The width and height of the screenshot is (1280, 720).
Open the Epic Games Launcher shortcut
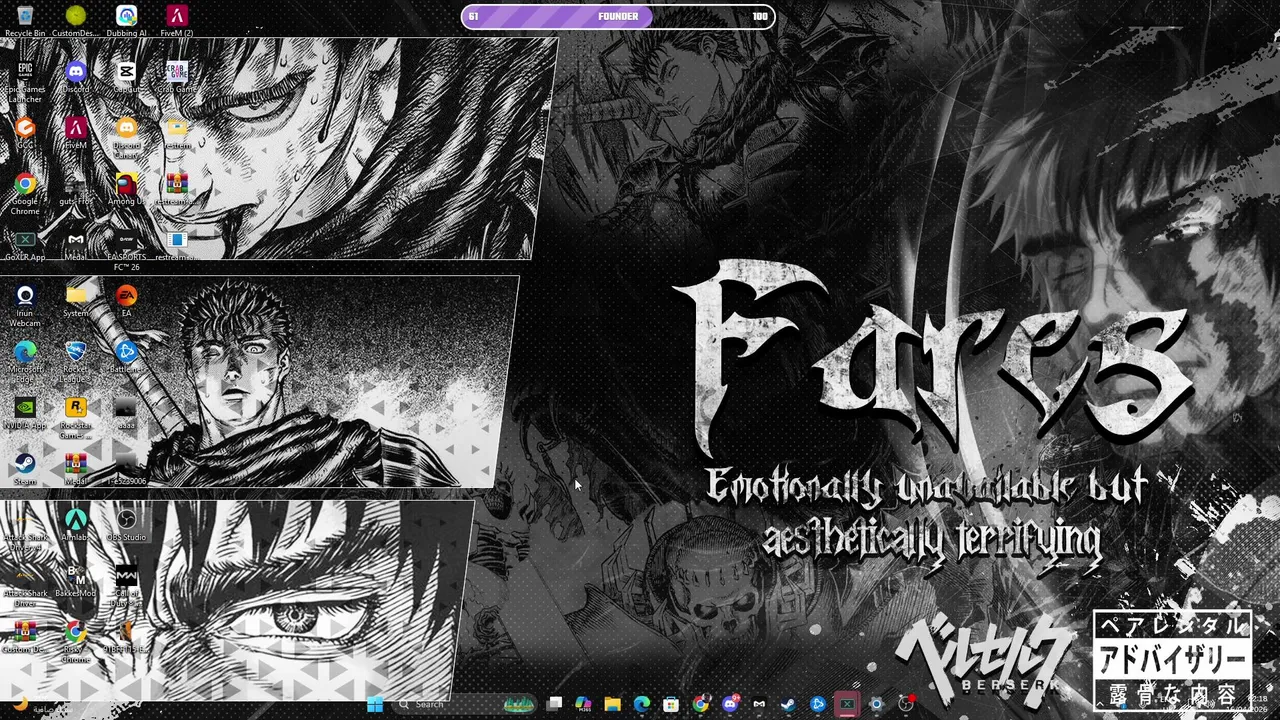25,81
